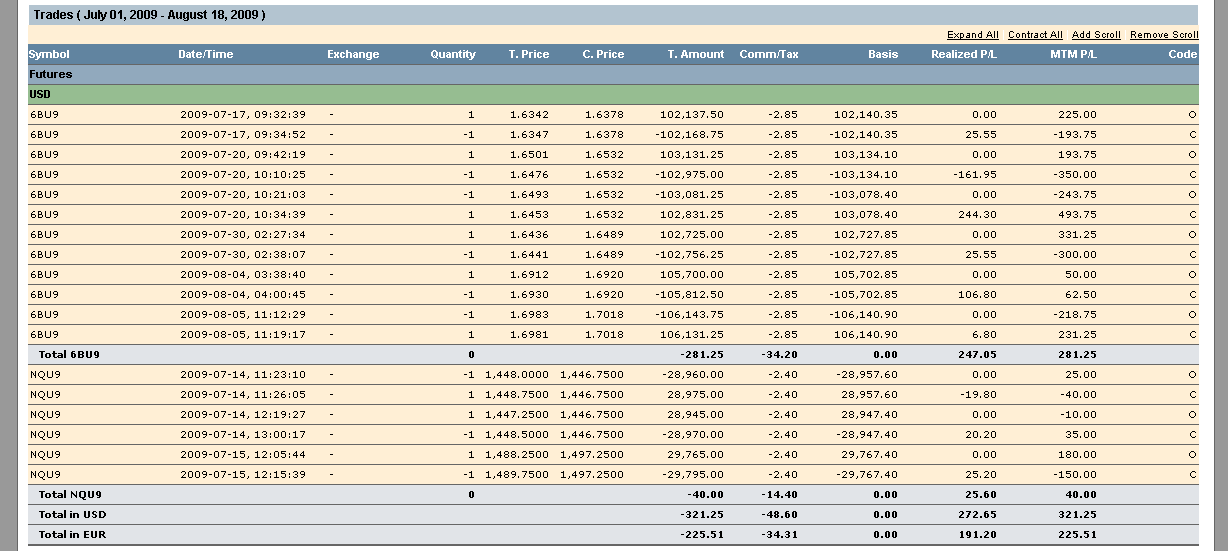Viewport: 1228px width, 551px height.
Task: Select date 2009-07-15, 12:15:39
Action: [x=243, y=474]
